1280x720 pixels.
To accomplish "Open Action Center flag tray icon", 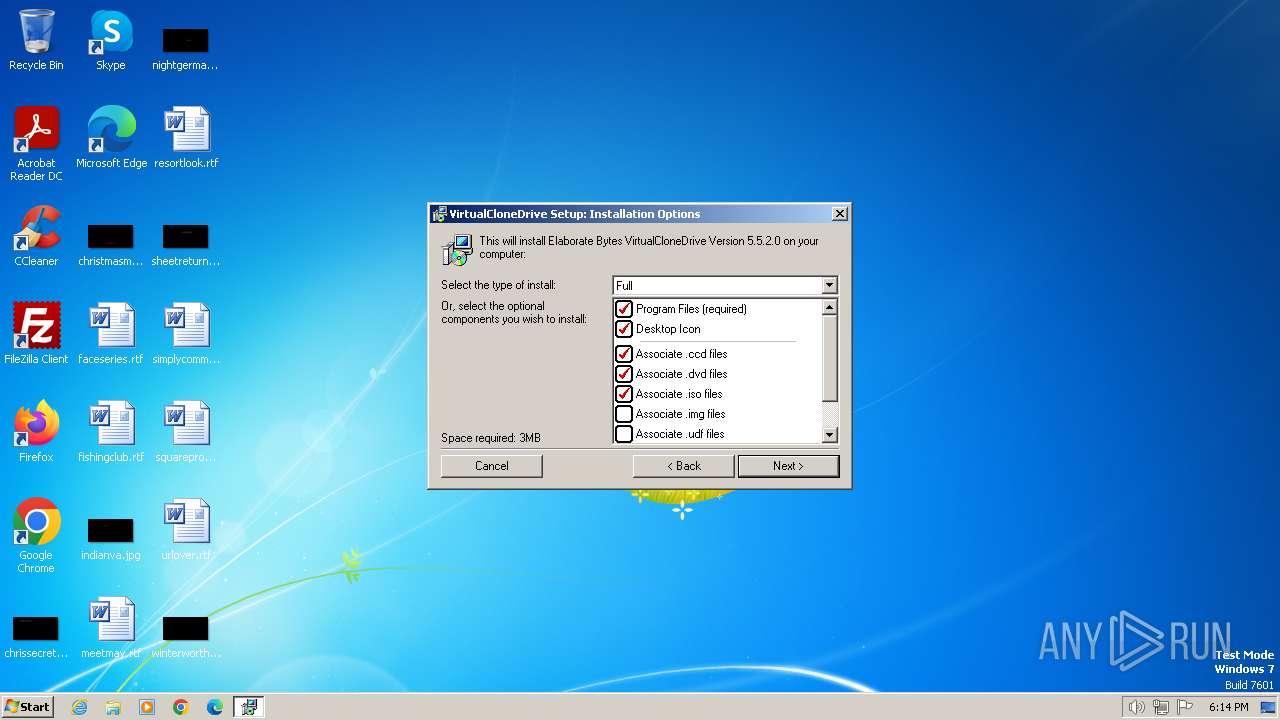I will (1185, 707).
